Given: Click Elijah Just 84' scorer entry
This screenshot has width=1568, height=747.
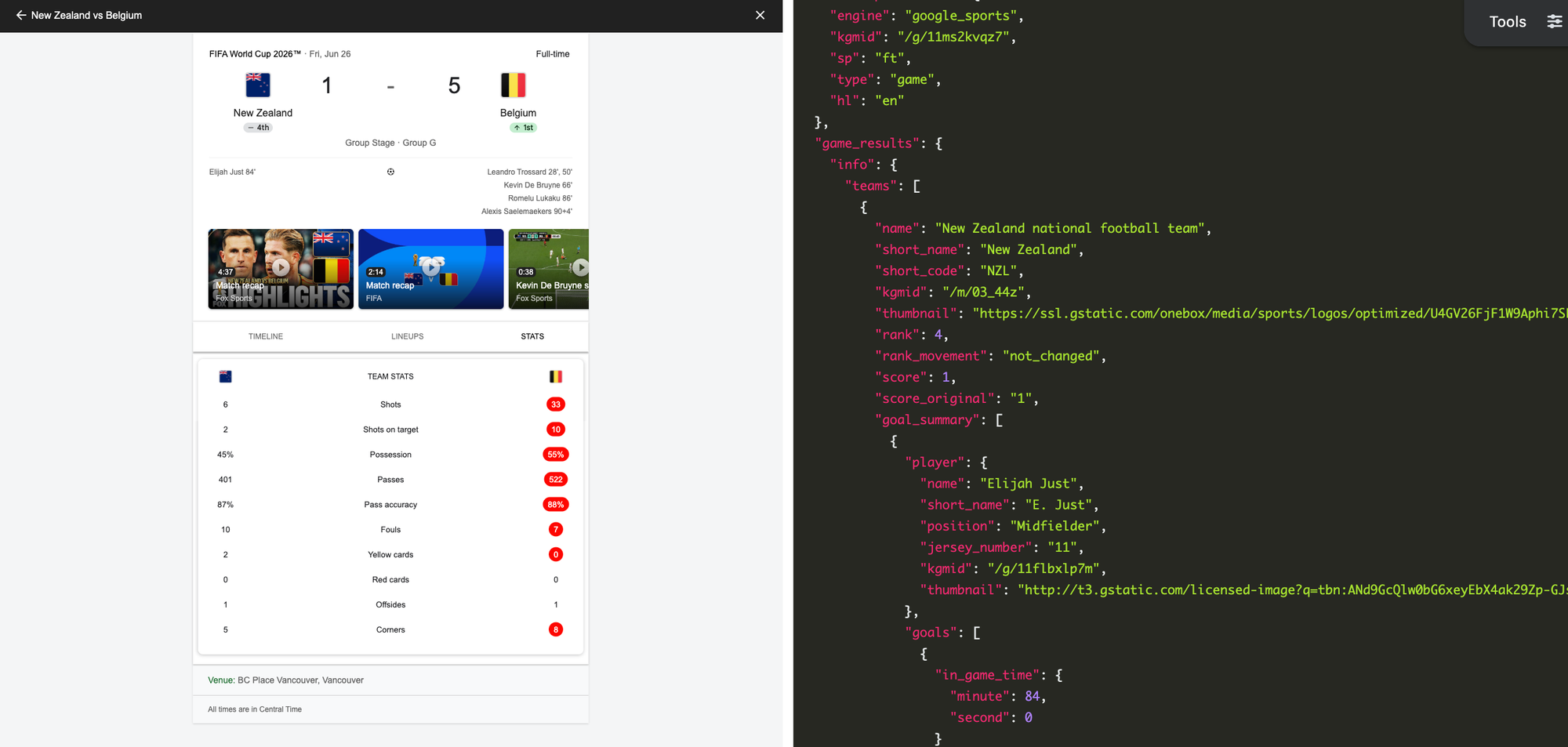Looking at the screenshot, I should point(232,172).
